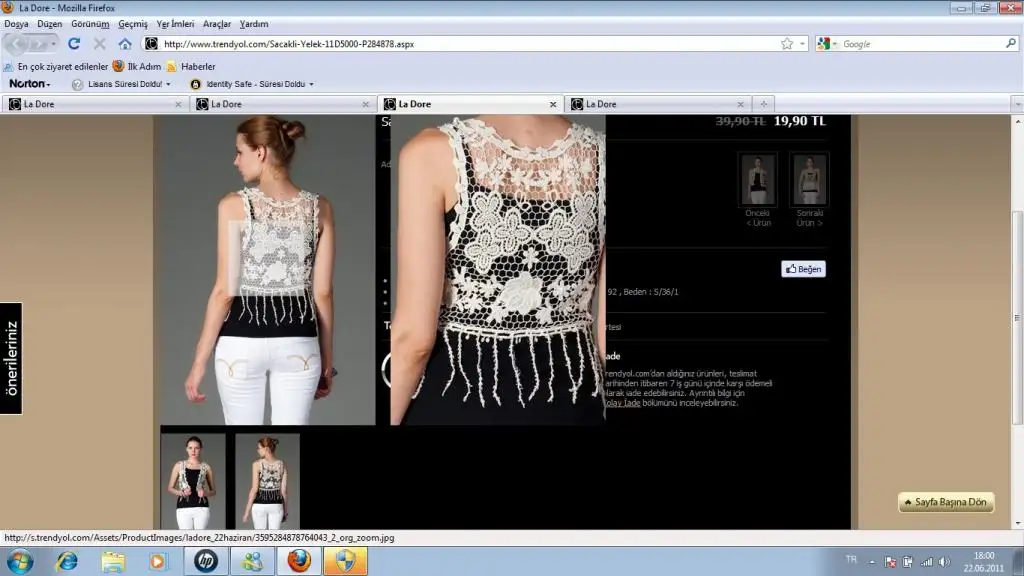Viewport: 1024px width, 576px height.
Task: Click the URL address field
Action: [x=460, y=44]
